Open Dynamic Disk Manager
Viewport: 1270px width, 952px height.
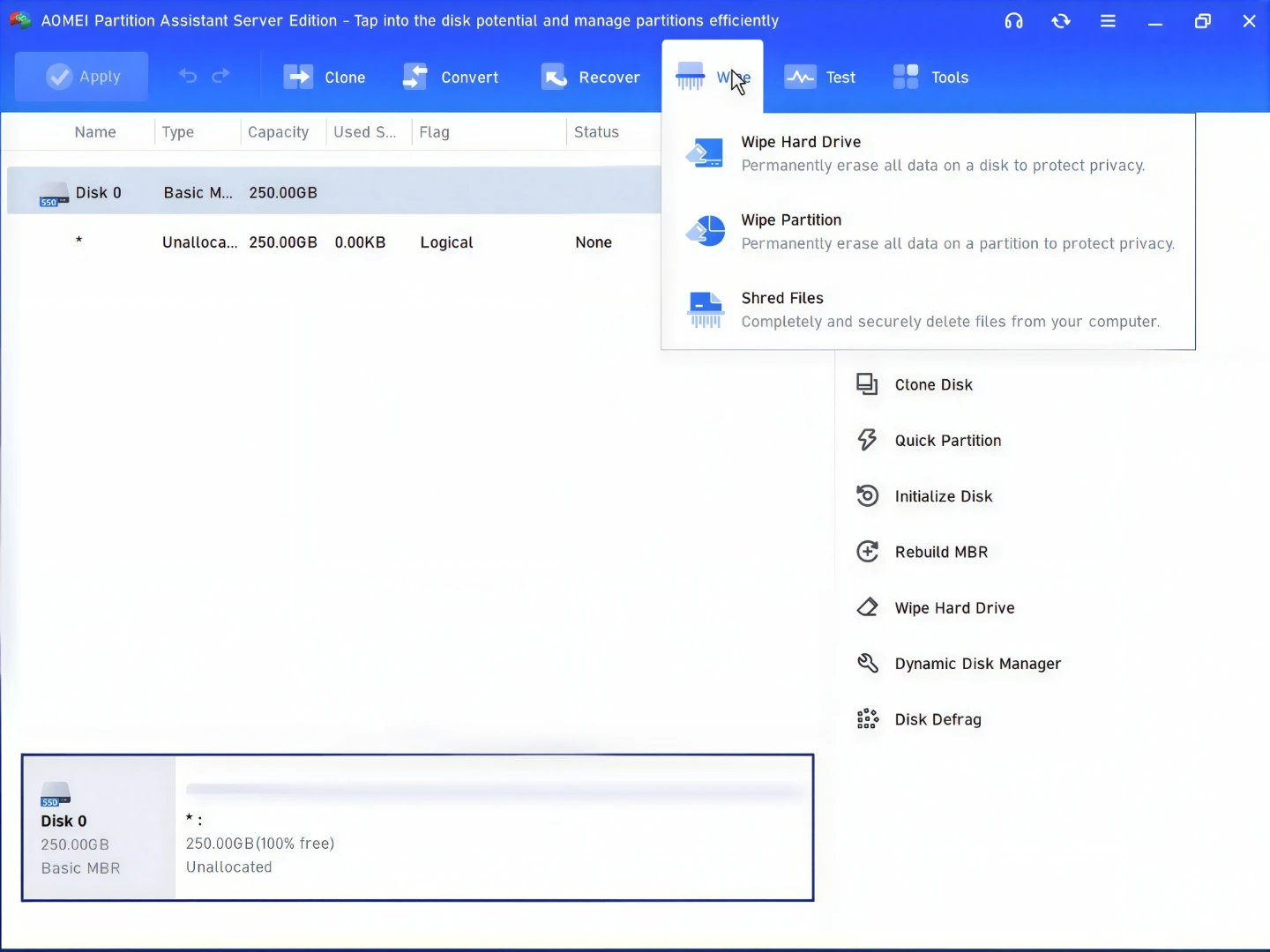tap(978, 664)
